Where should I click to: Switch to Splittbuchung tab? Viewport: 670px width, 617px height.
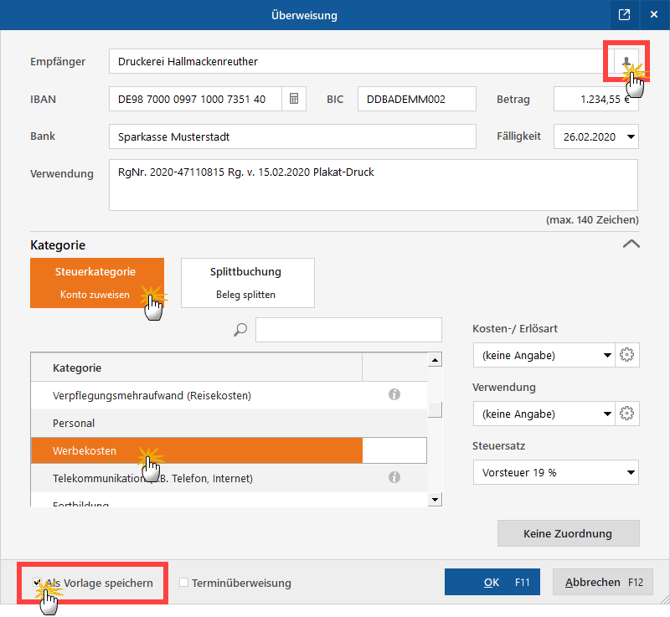click(x=247, y=282)
